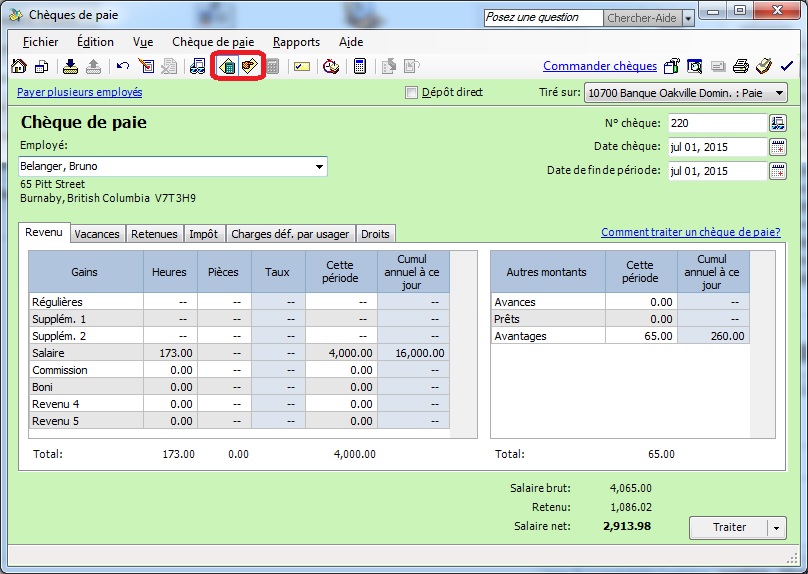Click the green calculator icon in the red box
The width and height of the screenshot is (808, 574).
point(227,67)
